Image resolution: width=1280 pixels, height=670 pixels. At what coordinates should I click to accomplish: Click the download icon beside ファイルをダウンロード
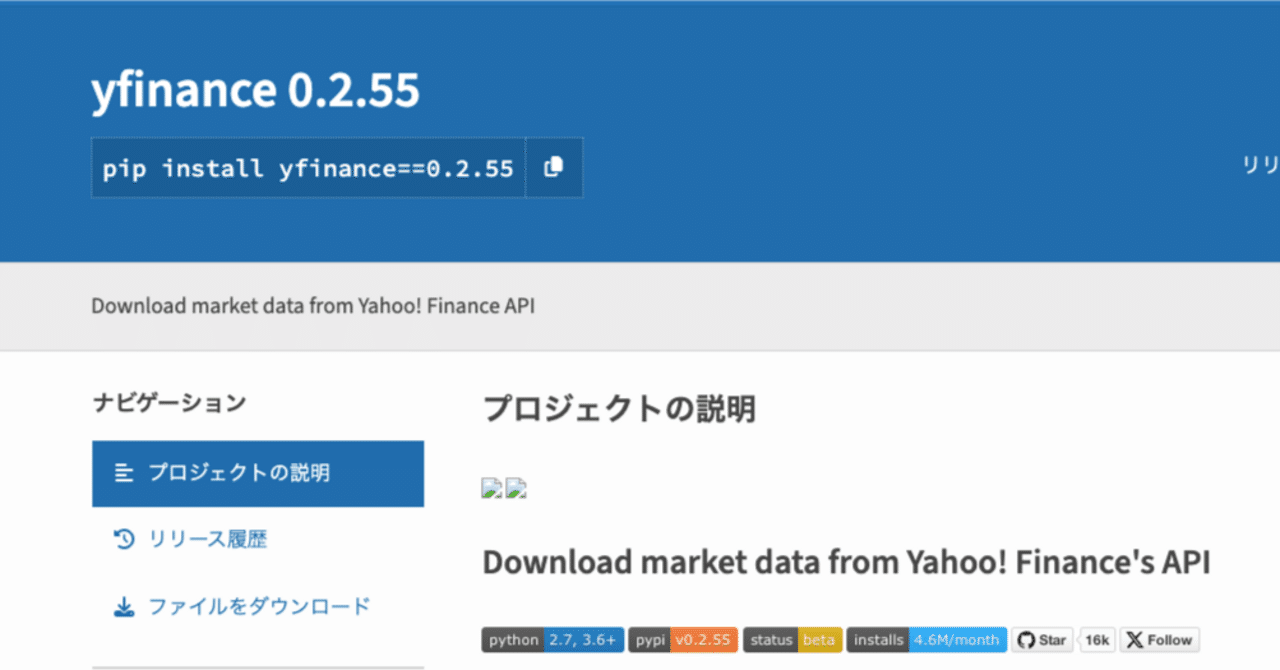123,605
